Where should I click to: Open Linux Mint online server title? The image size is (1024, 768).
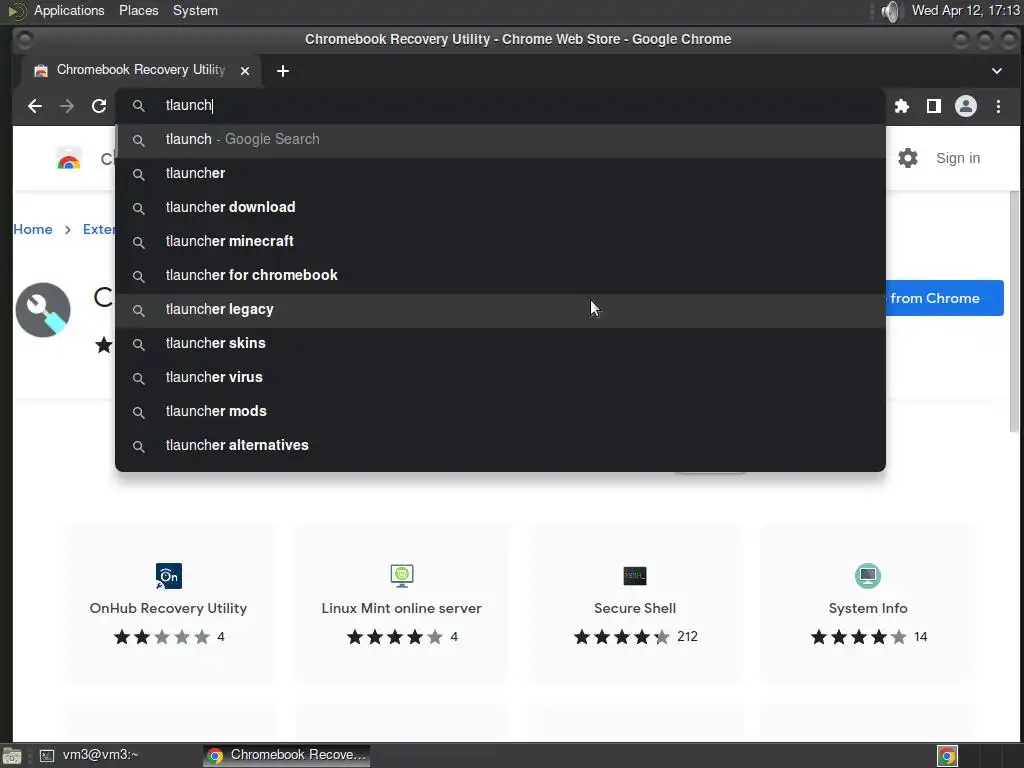[x=402, y=608]
